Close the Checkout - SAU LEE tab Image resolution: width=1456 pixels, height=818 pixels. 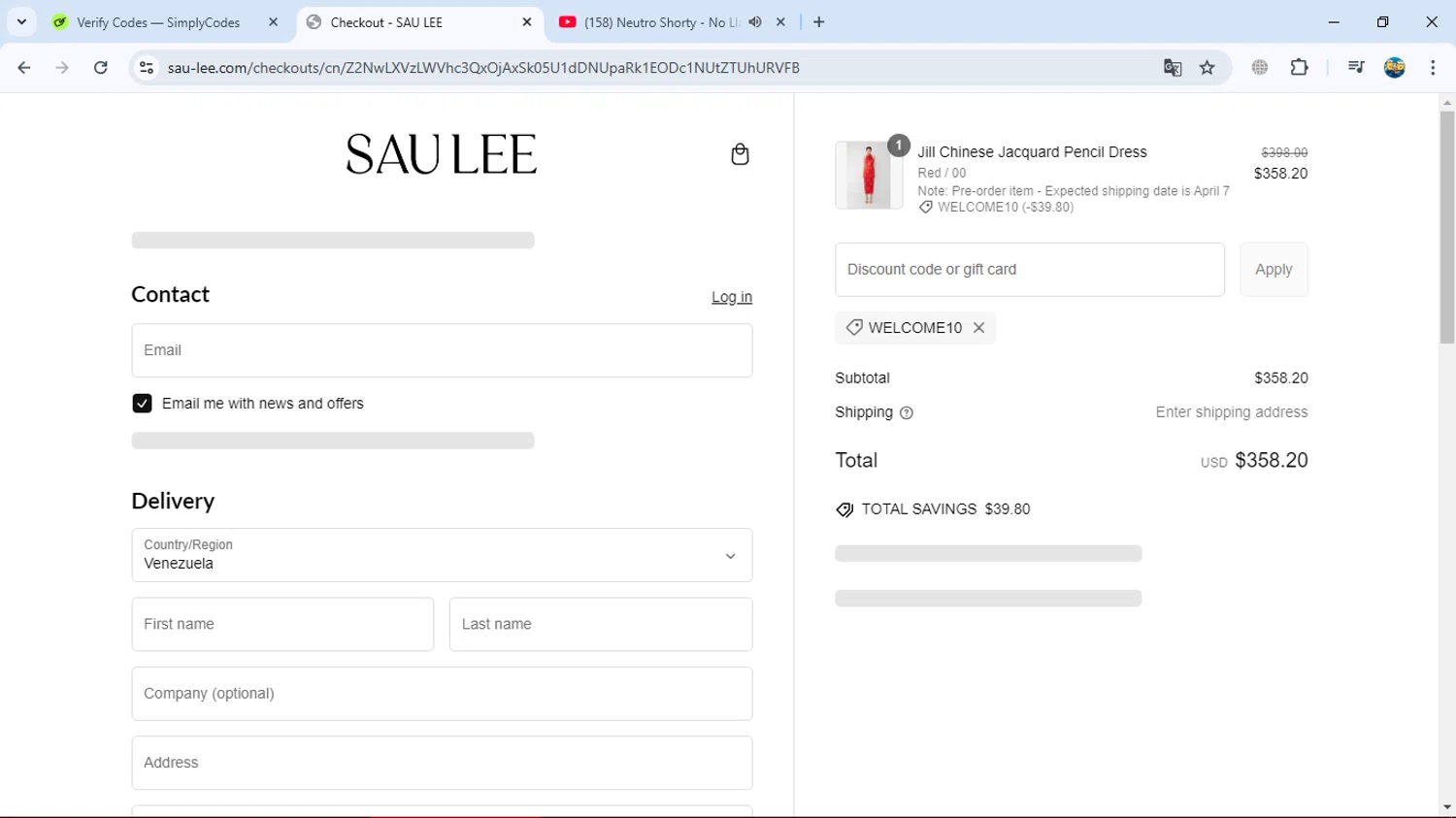(x=527, y=22)
